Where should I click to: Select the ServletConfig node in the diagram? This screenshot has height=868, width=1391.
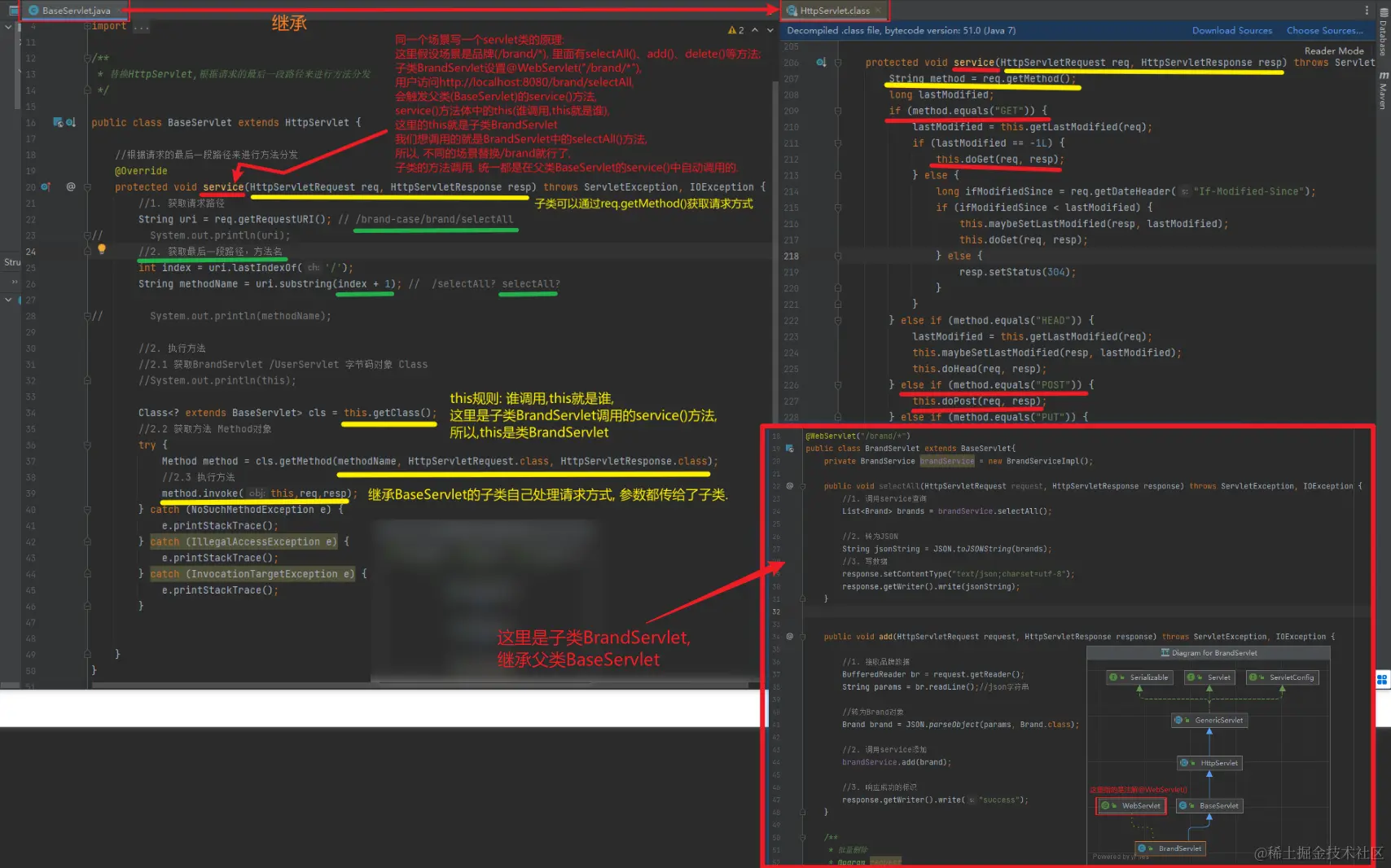pyautogui.click(x=1283, y=677)
